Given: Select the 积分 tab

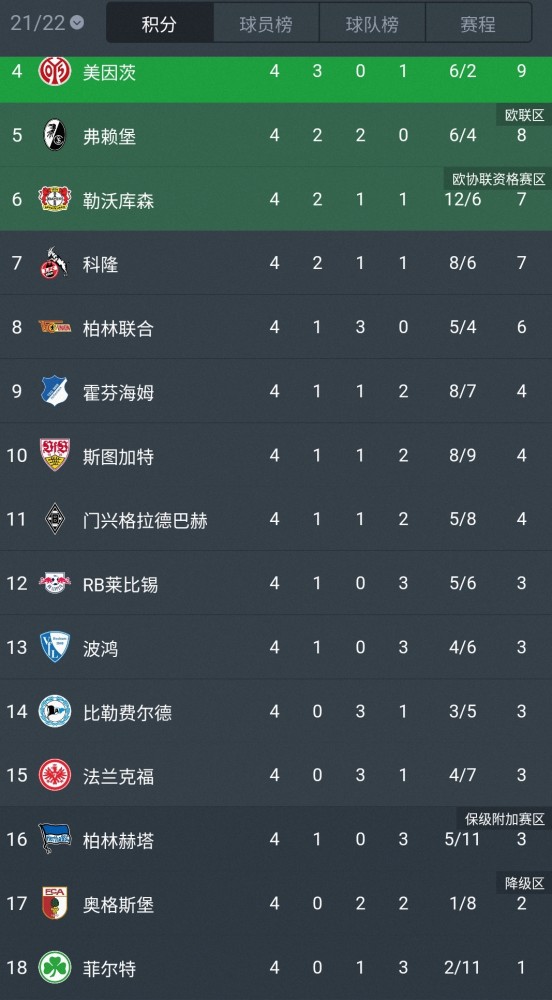Looking at the screenshot, I should (159, 24).
